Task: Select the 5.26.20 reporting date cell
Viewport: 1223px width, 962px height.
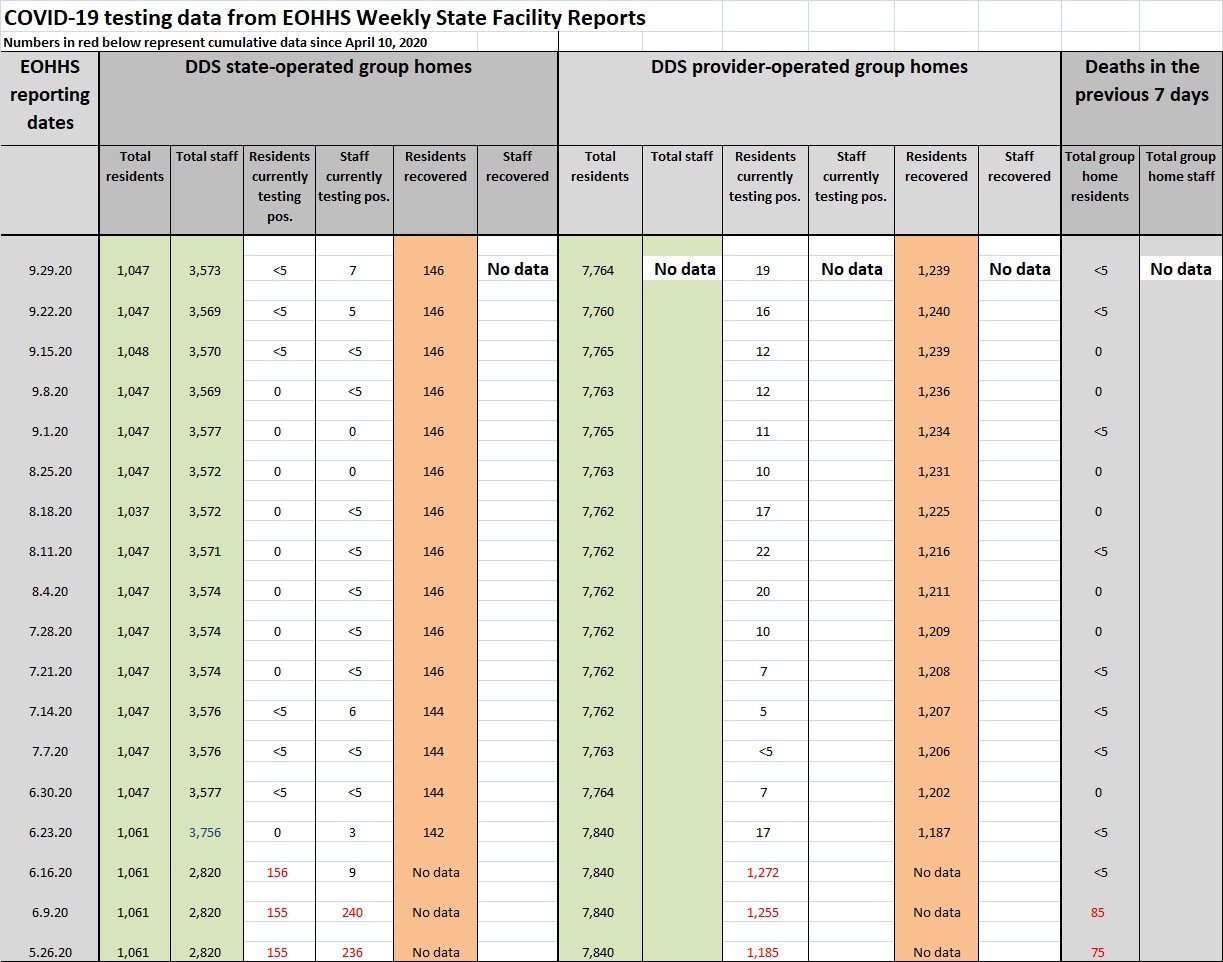Action: 50,952
